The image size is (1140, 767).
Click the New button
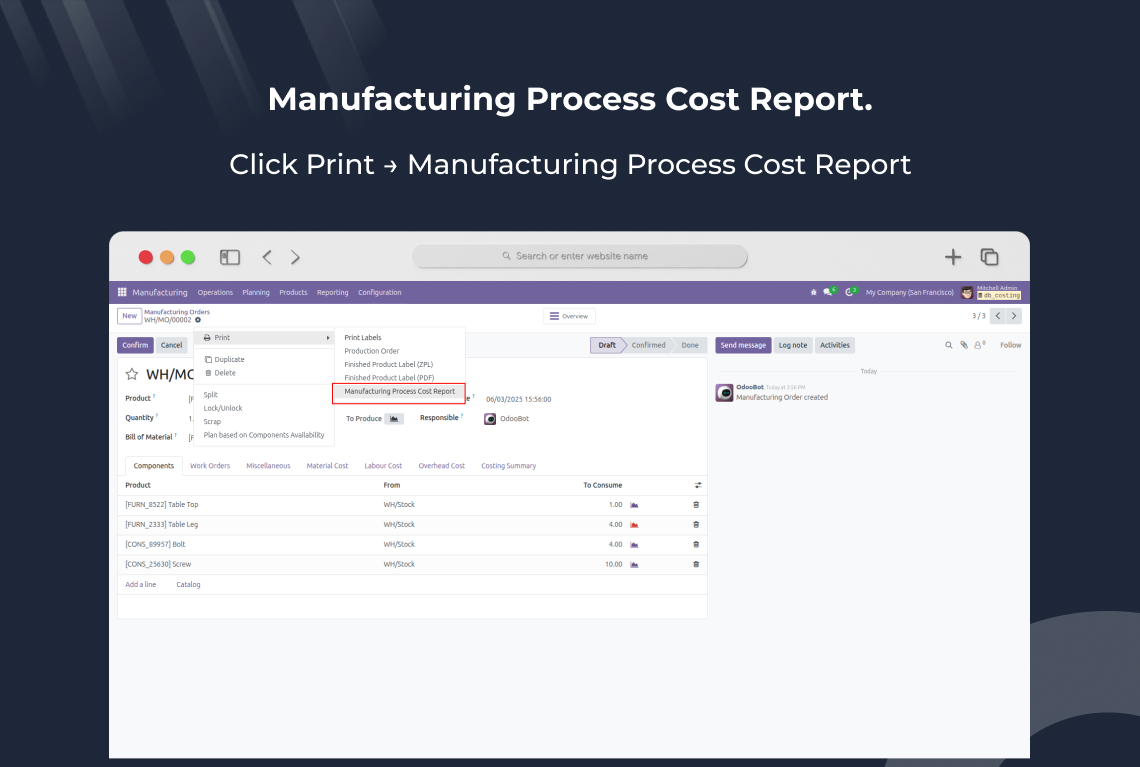tap(129, 316)
